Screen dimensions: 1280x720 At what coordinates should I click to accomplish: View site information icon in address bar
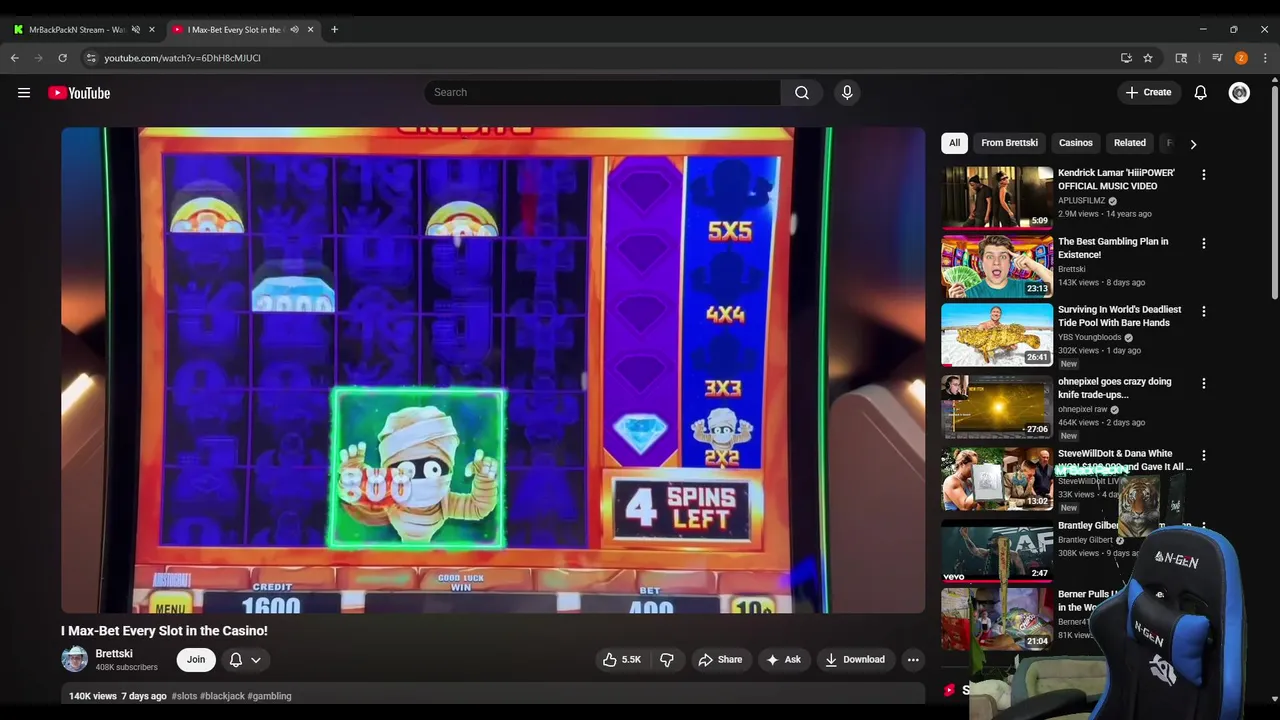[x=91, y=58]
